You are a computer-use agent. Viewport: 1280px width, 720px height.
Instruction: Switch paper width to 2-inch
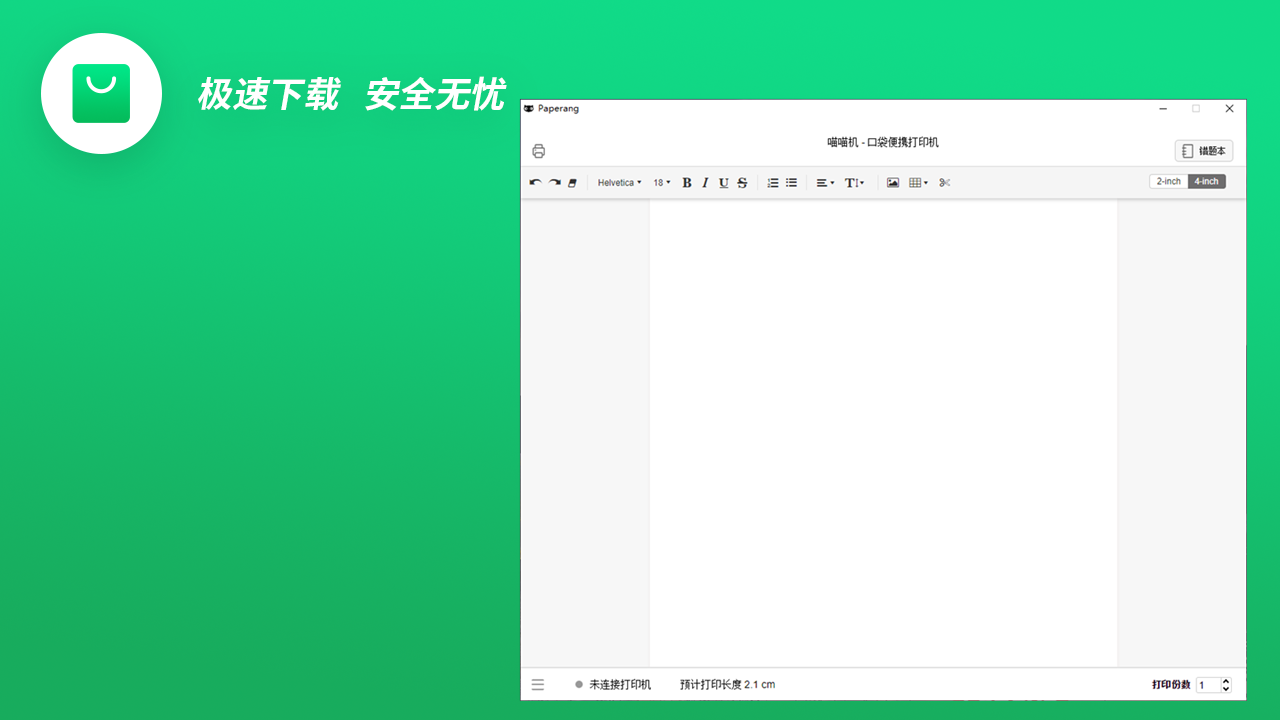click(1168, 181)
